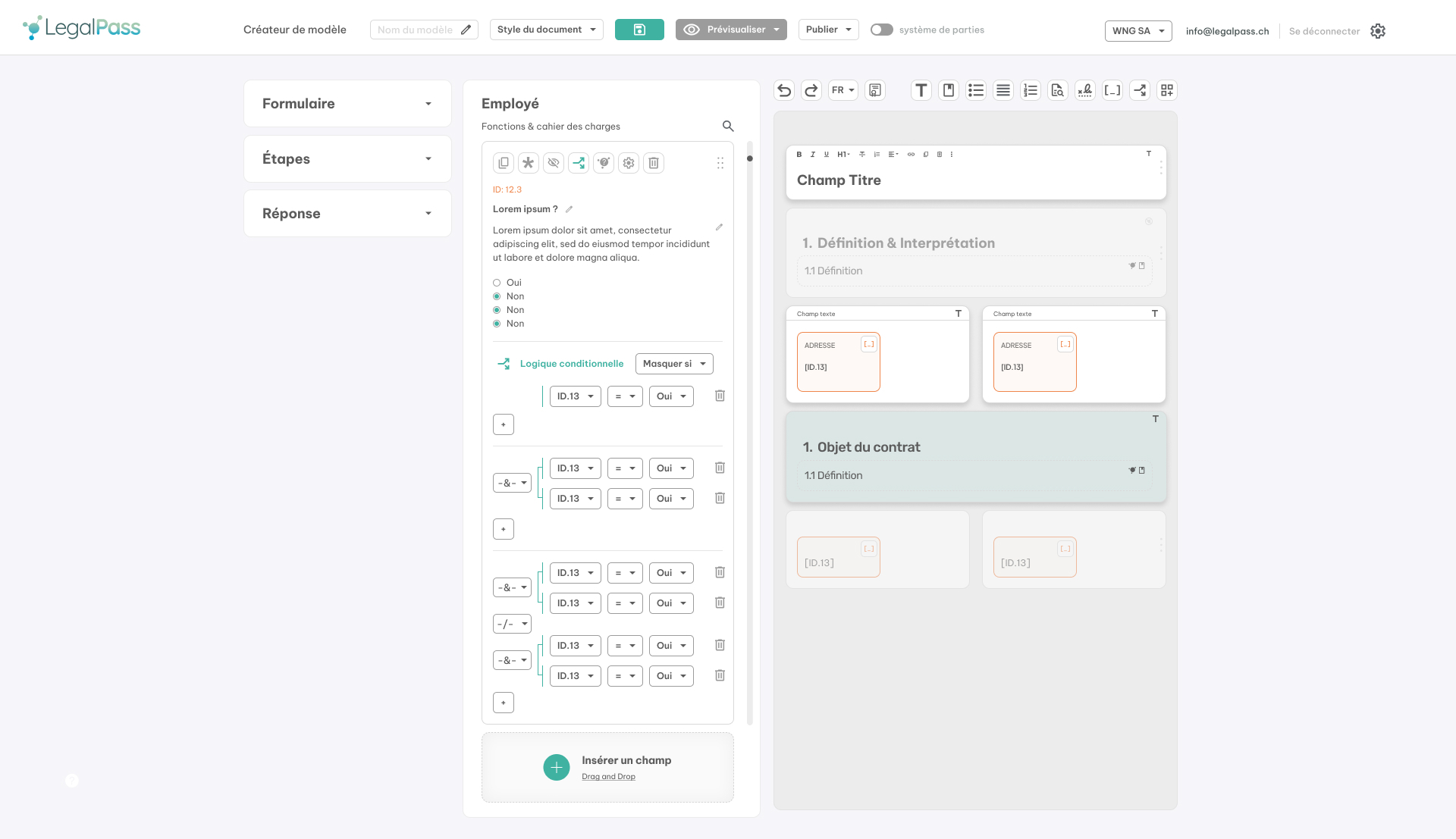Viewport: 1456px width, 839px height.
Task: Click the undo arrow in editor toolbar
Action: pos(784,91)
